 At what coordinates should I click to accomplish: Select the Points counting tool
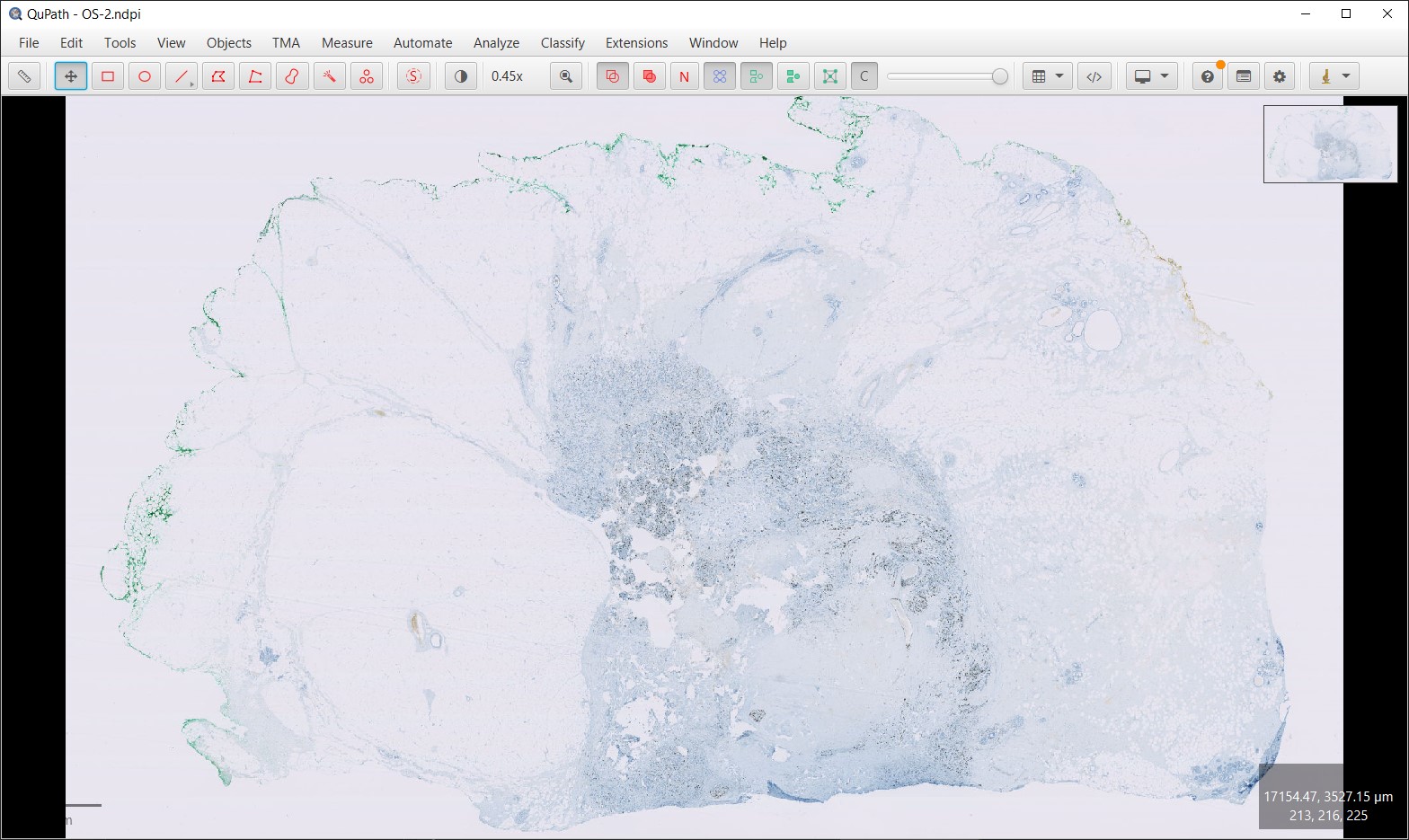(x=366, y=76)
